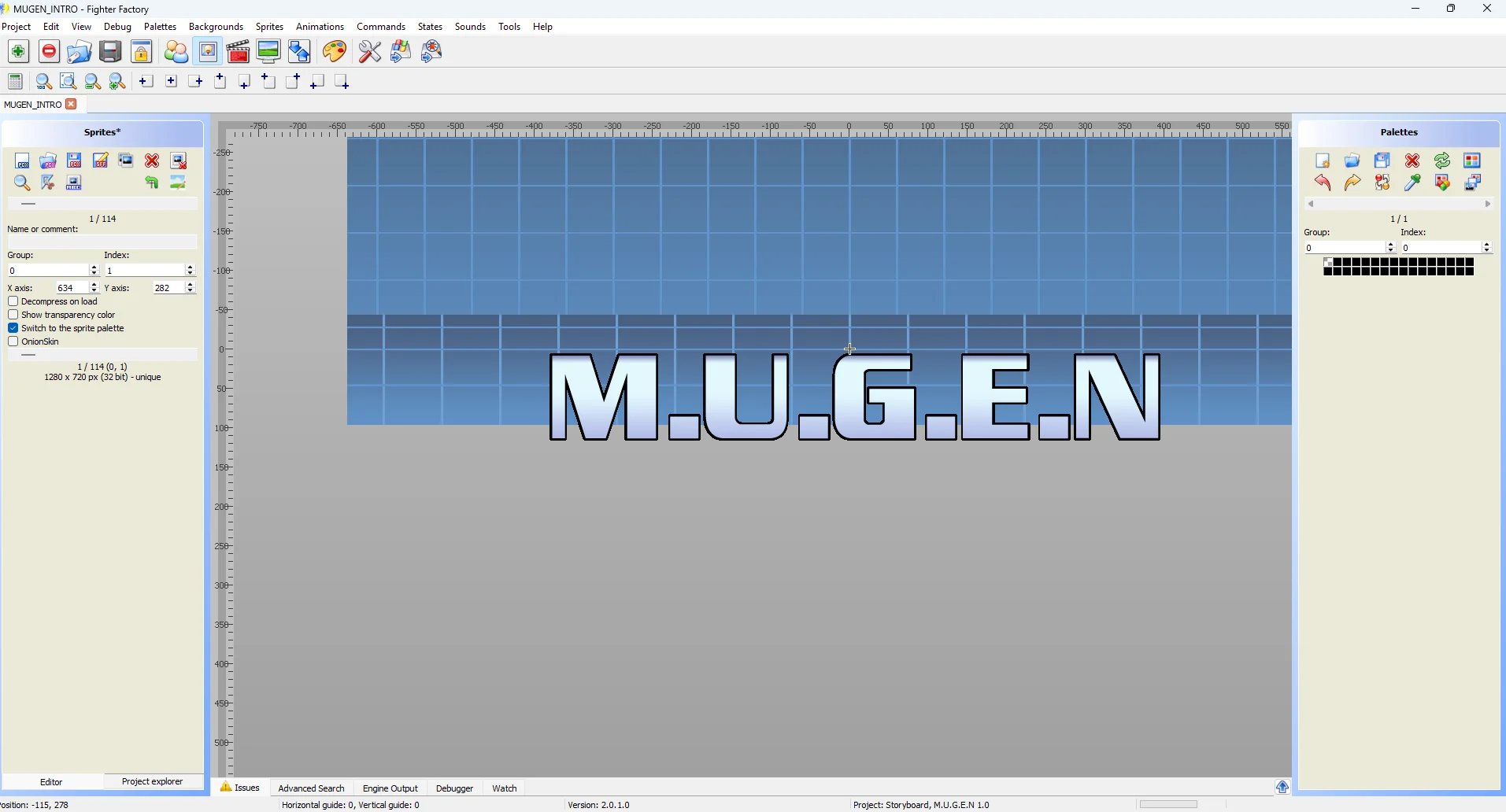Click the blue arrows swap icon
The height and width of the screenshot is (812, 1506).
tap(301, 52)
